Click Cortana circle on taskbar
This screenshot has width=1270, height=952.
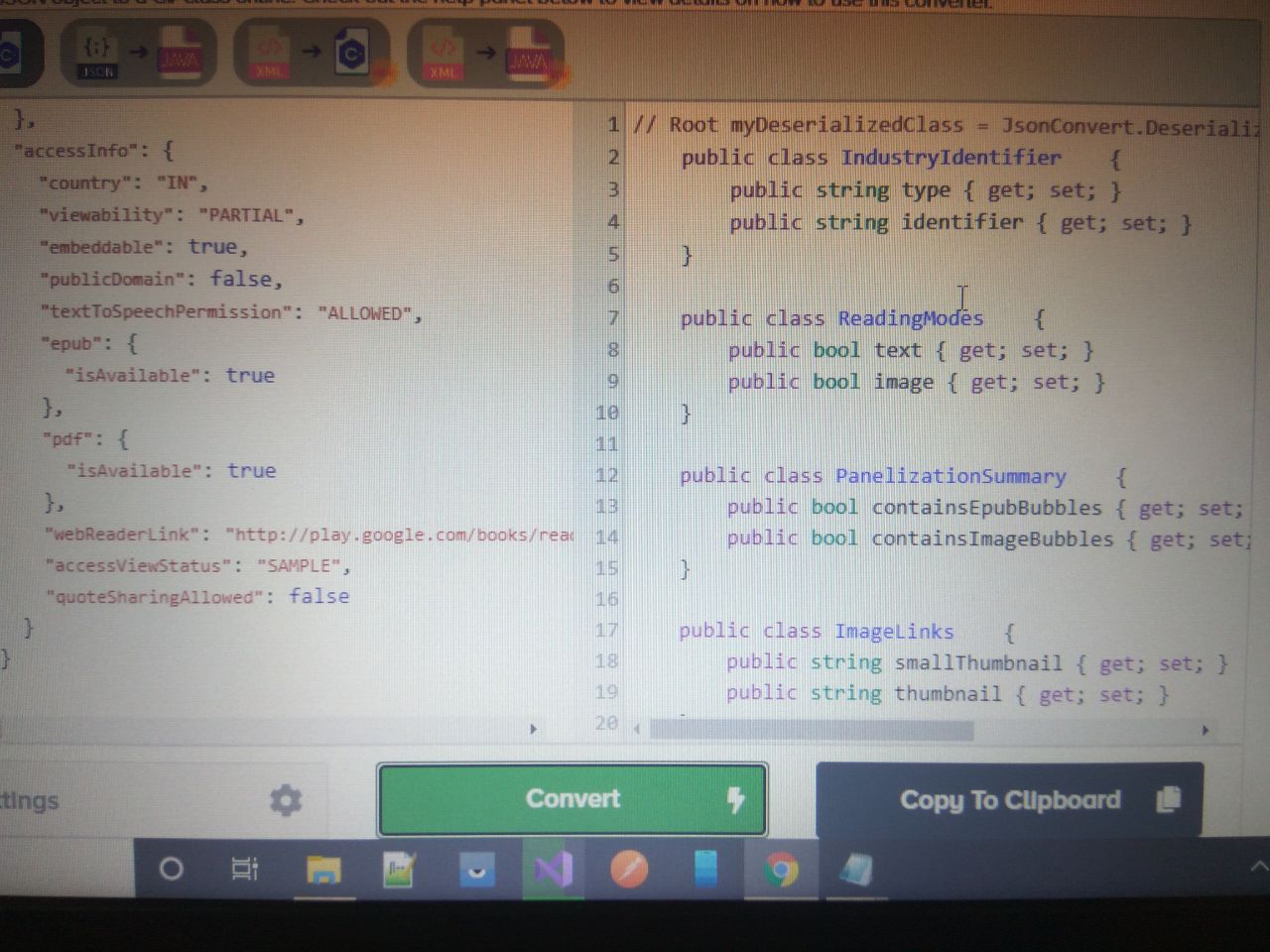pos(171,870)
